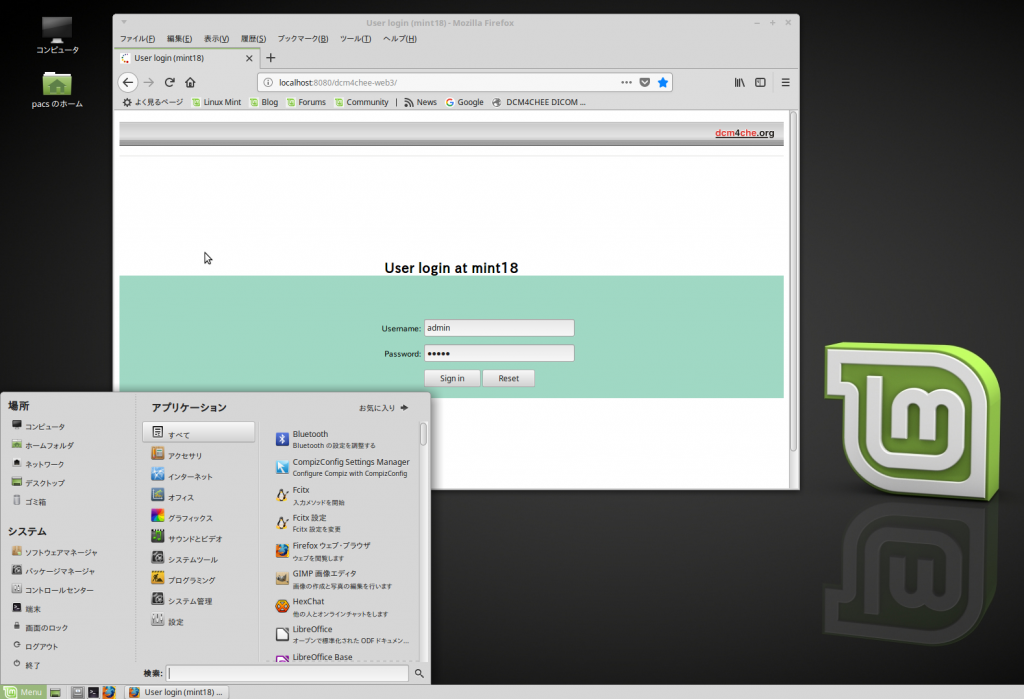
Task: Launch HexChat from applications list
Action: (344, 607)
